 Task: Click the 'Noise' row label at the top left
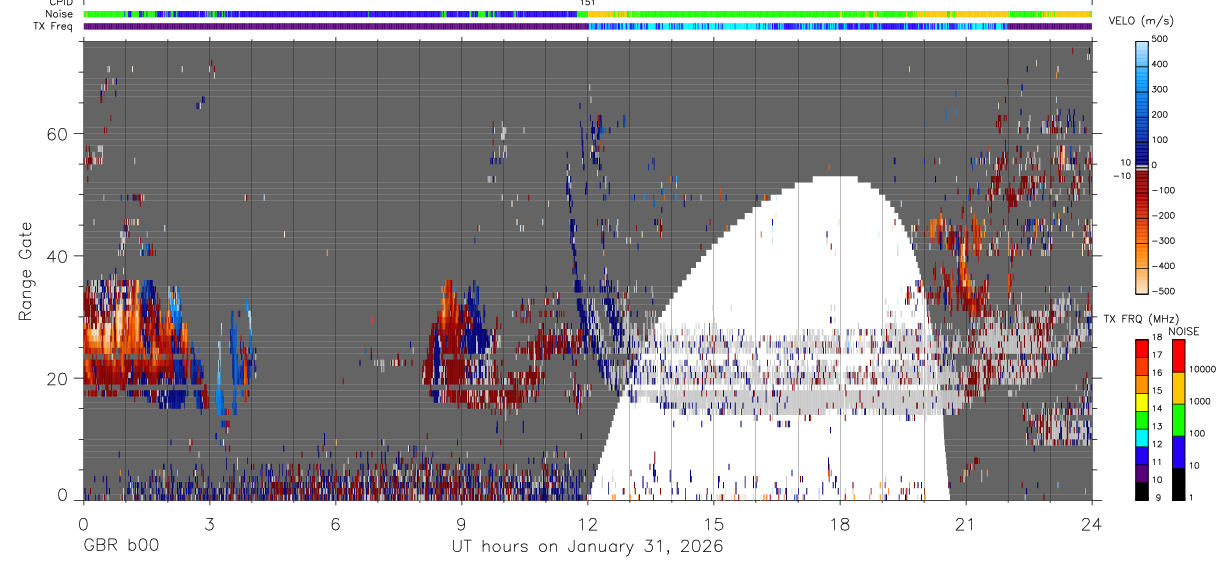coord(61,14)
